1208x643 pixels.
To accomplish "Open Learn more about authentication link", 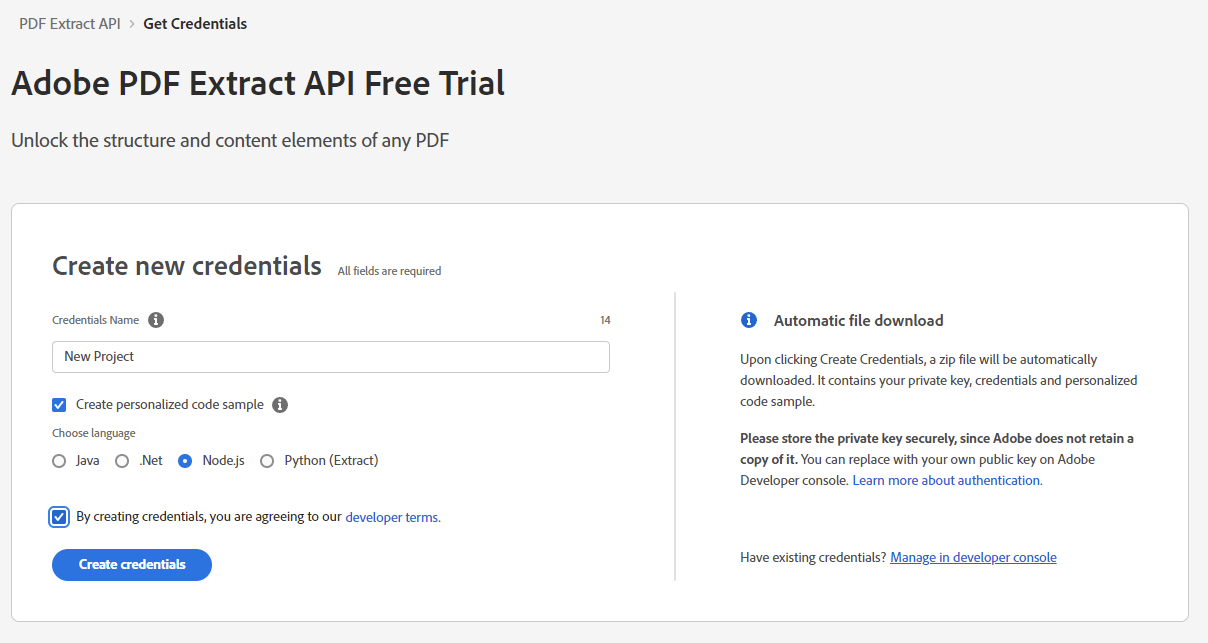I will (x=947, y=480).
